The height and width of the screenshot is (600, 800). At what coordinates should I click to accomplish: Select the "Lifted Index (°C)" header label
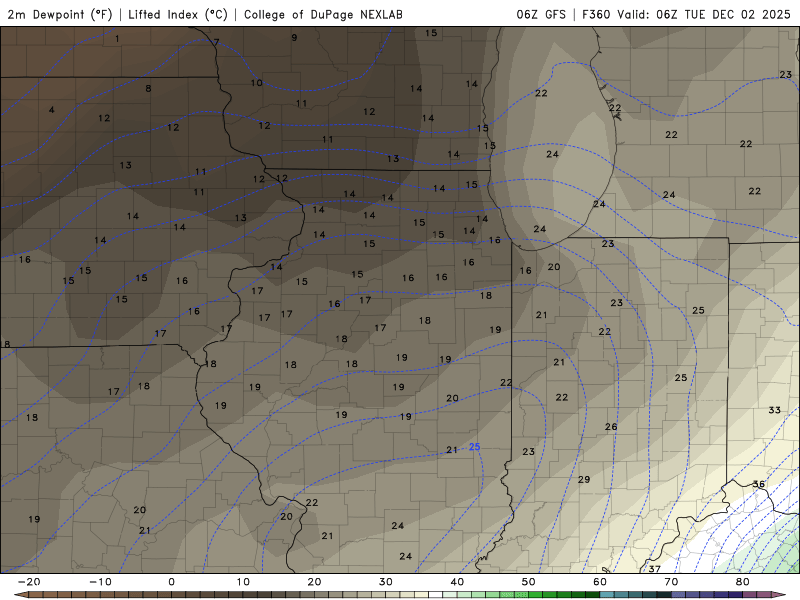pyautogui.click(x=178, y=14)
